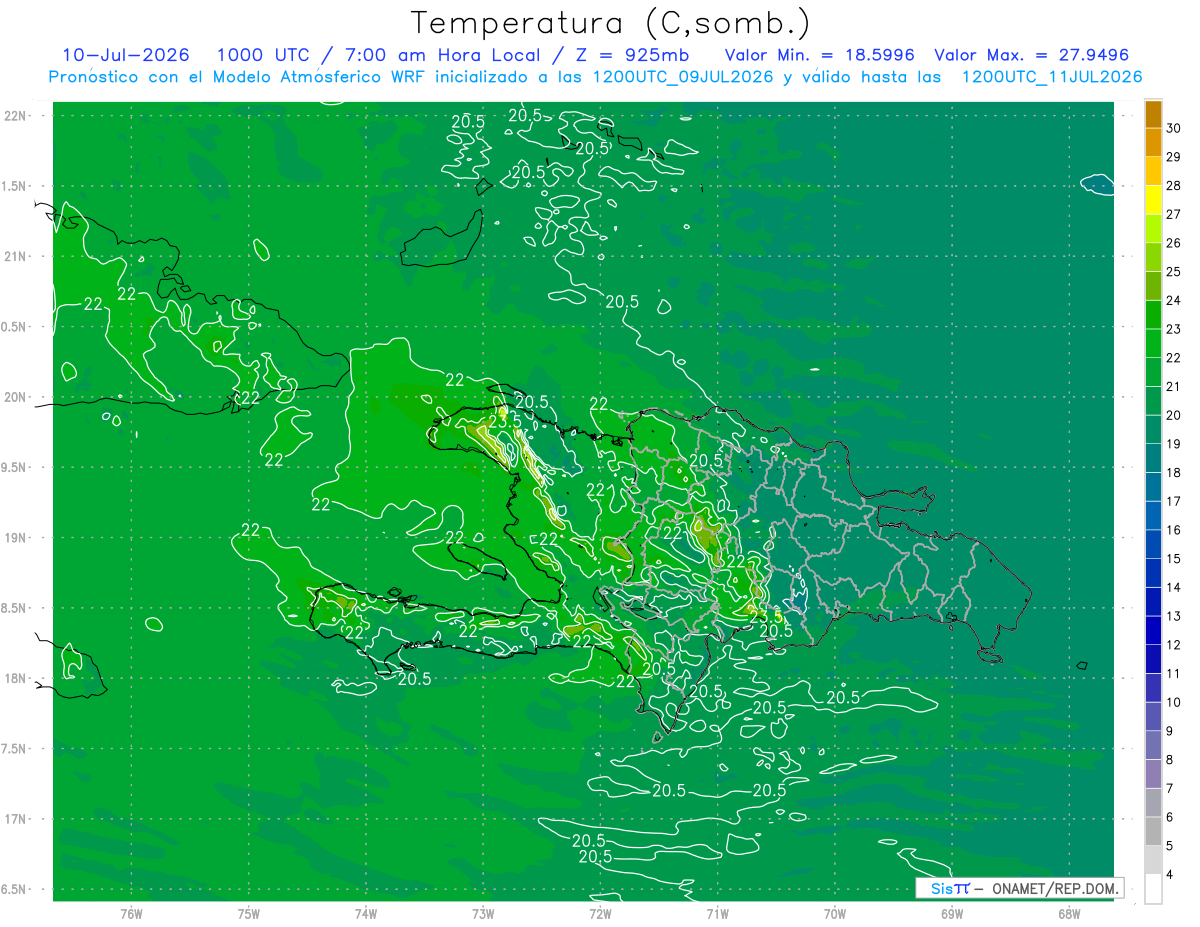Click the '69W' longitude axis label

click(952, 913)
